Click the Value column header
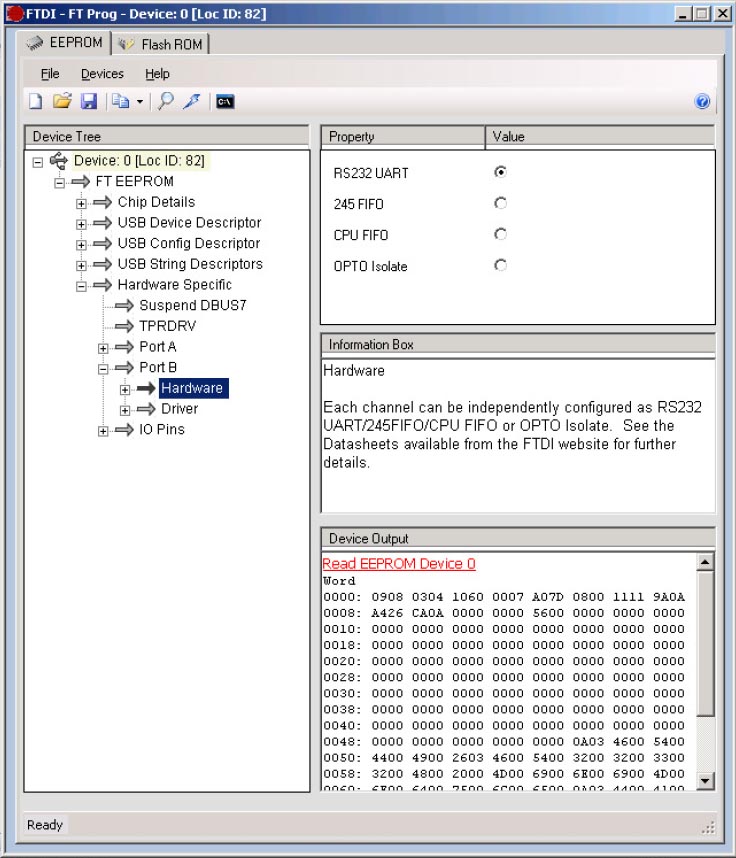The height and width of the screenshot is (858, 736). 600,137
